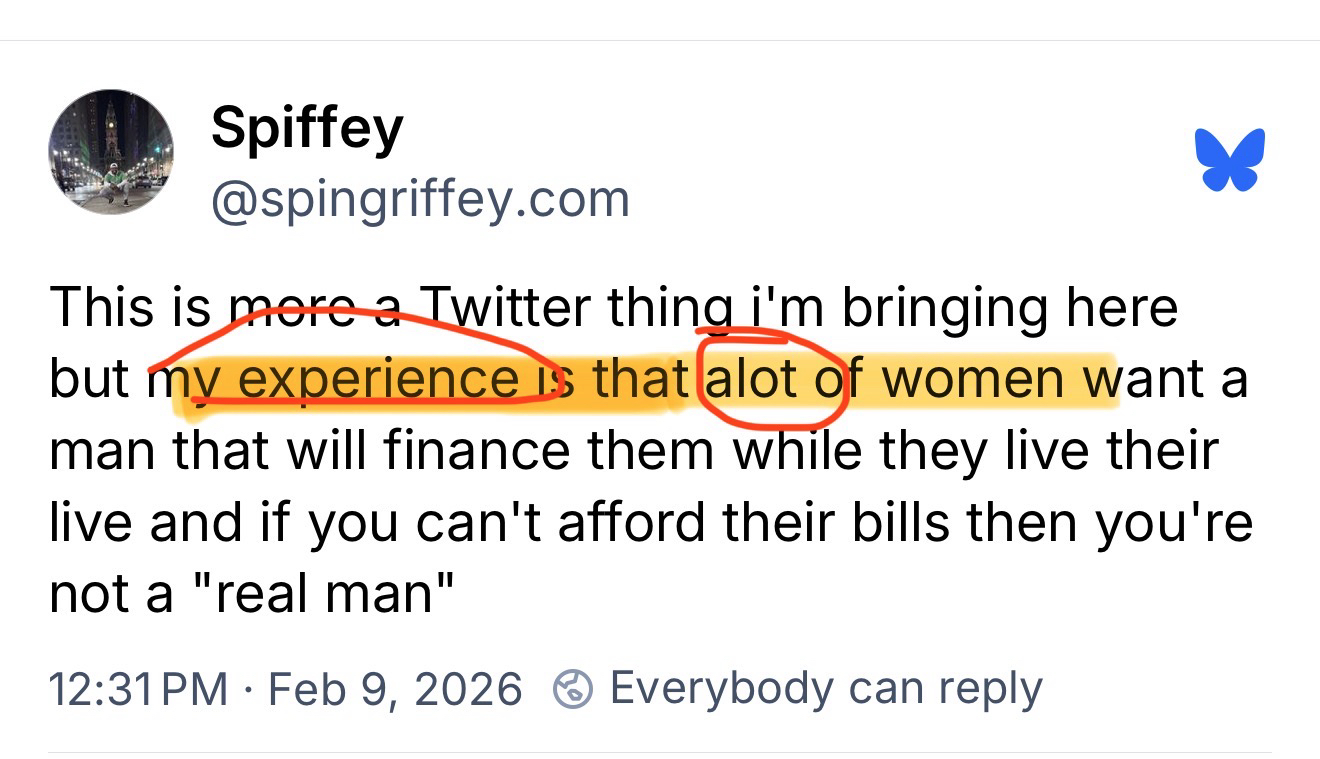Open Spiffey's profile avatar photo
1320x759 pixels.
coord(110,151)
